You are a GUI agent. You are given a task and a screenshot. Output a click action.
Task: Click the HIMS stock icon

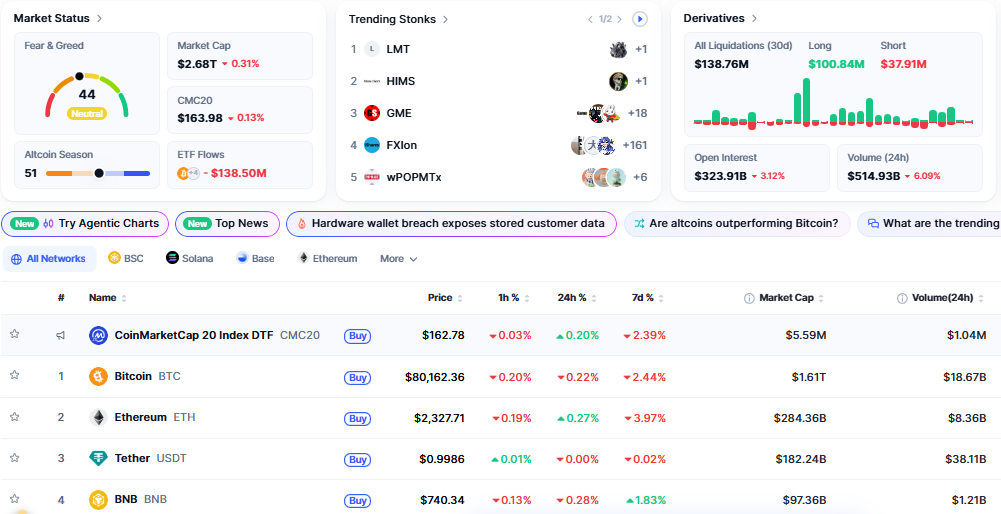(x=372, y=81)
